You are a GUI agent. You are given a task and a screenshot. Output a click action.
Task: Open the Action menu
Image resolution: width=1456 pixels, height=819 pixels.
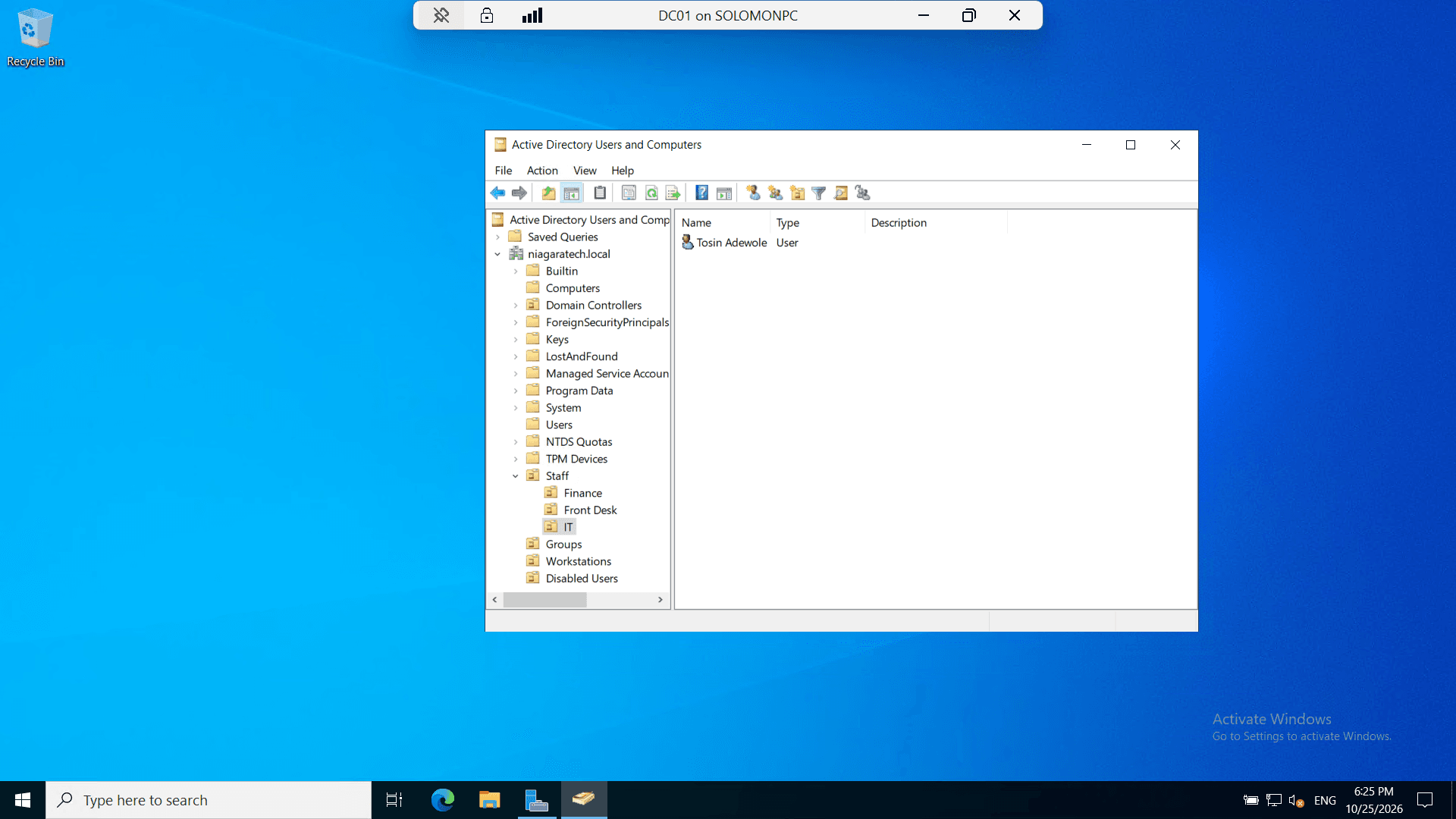pyautogui.click(x=542, y=171)
